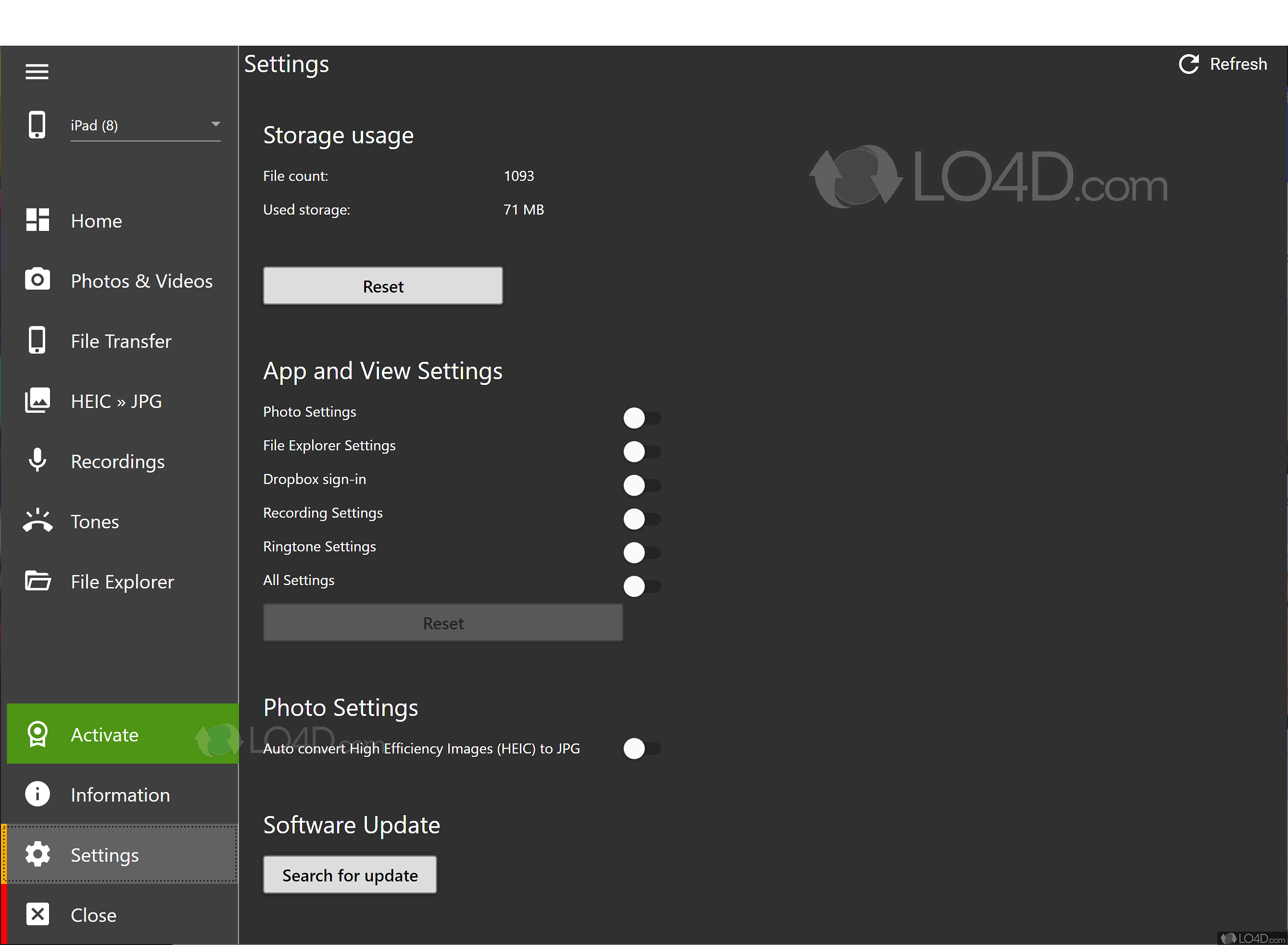Select the Tones manager

94,521
